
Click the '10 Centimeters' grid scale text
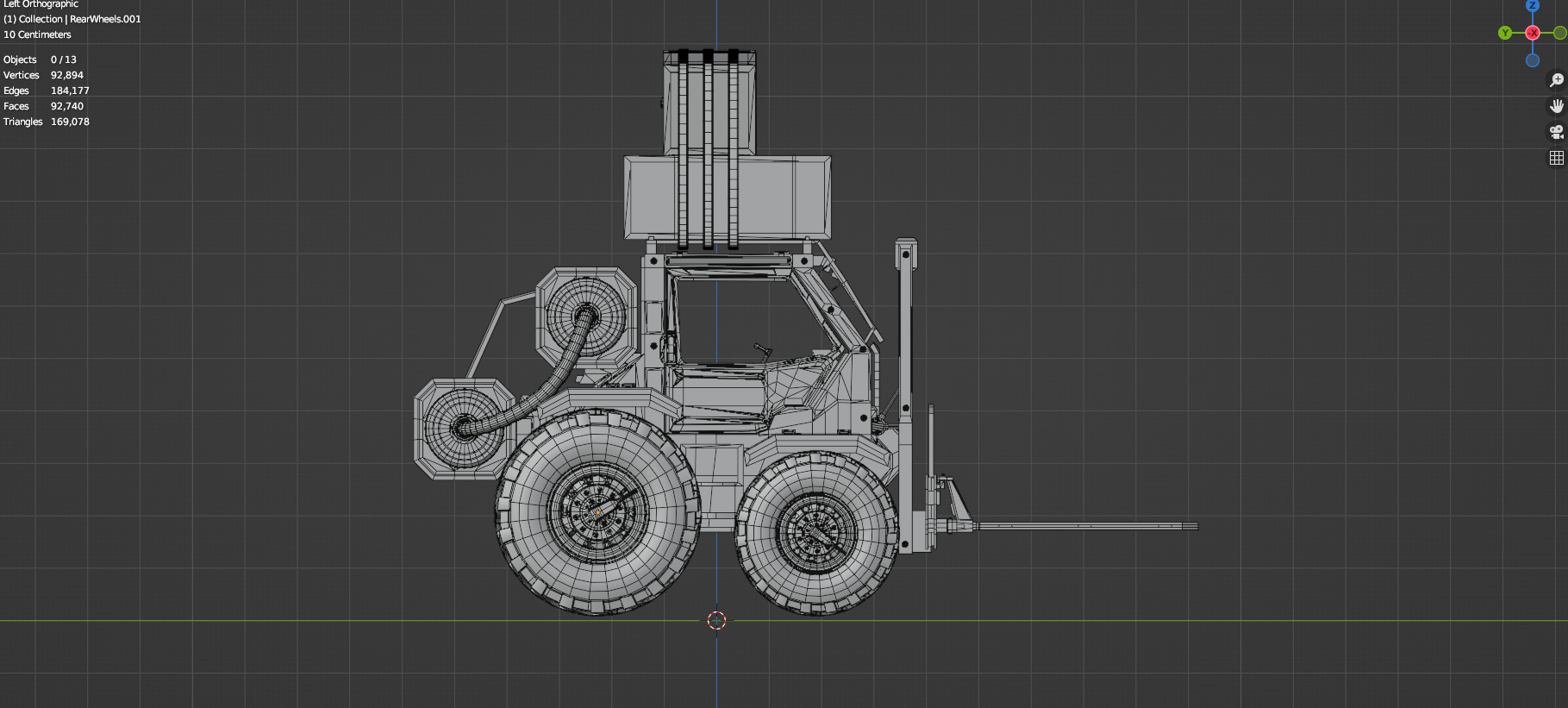pos(37,34)
